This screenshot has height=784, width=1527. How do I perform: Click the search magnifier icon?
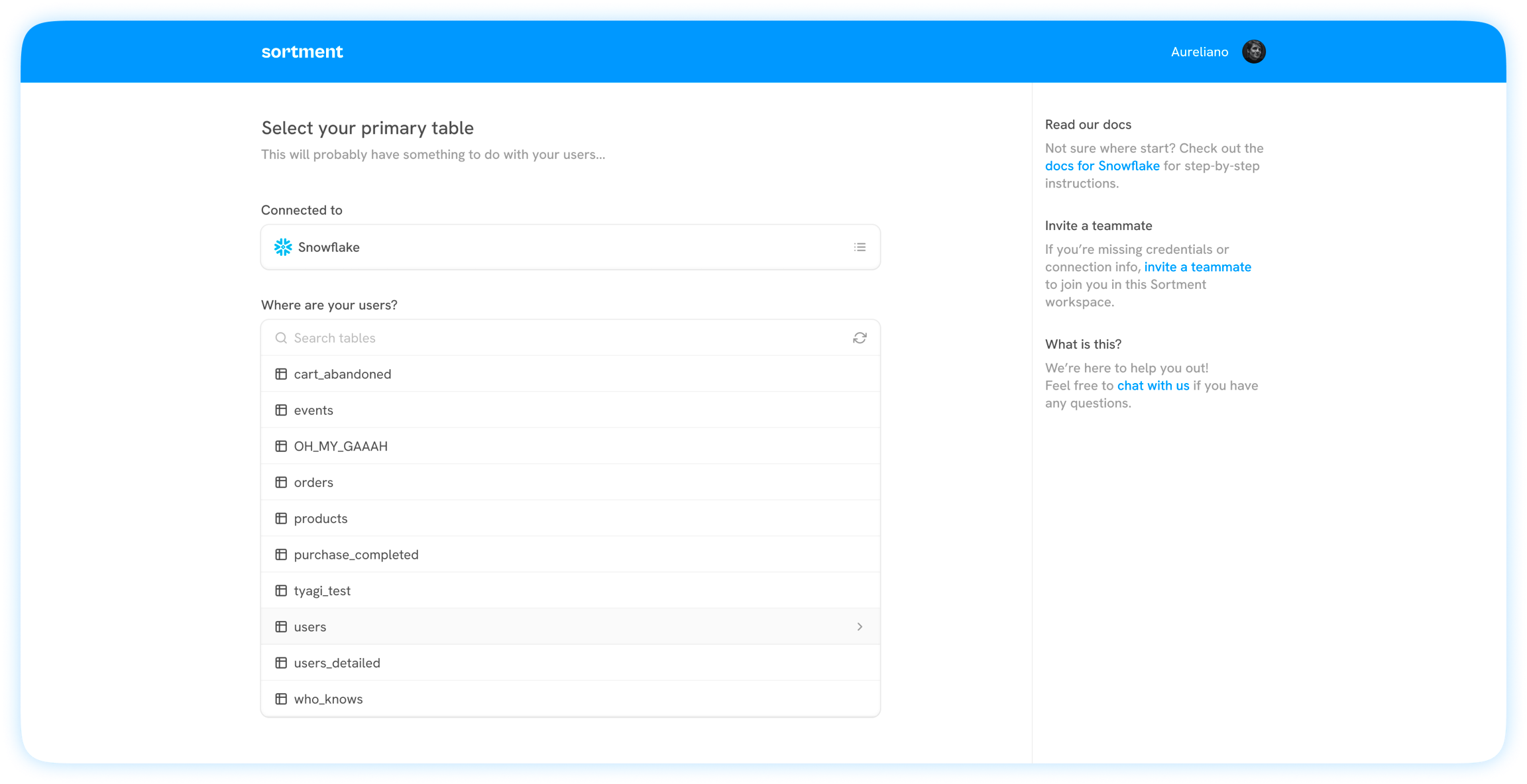point(281,338)
